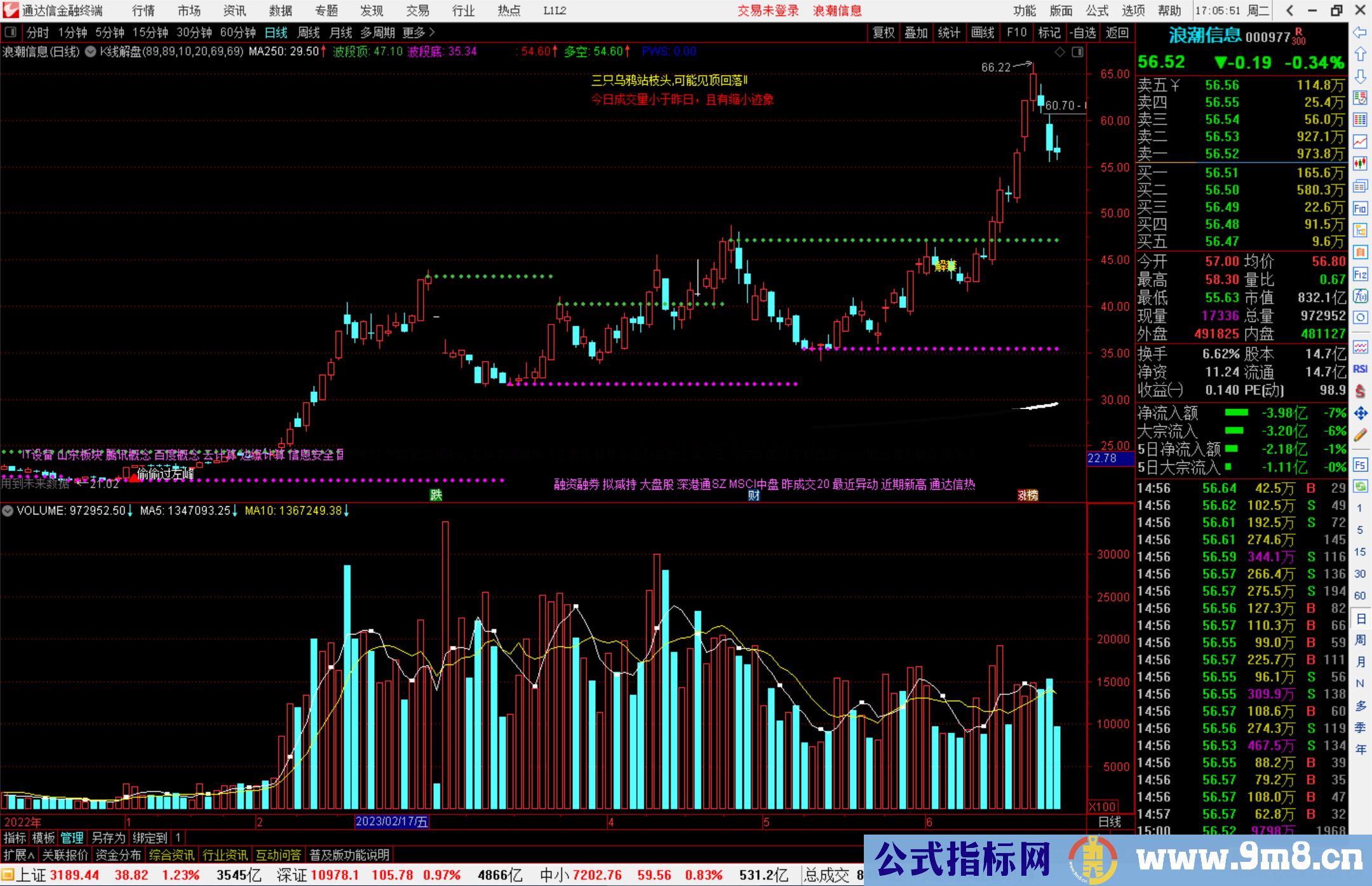Viewport: 1372px width, 886px height.
Task: Click the 交易未登录 link
Action: 768,11
